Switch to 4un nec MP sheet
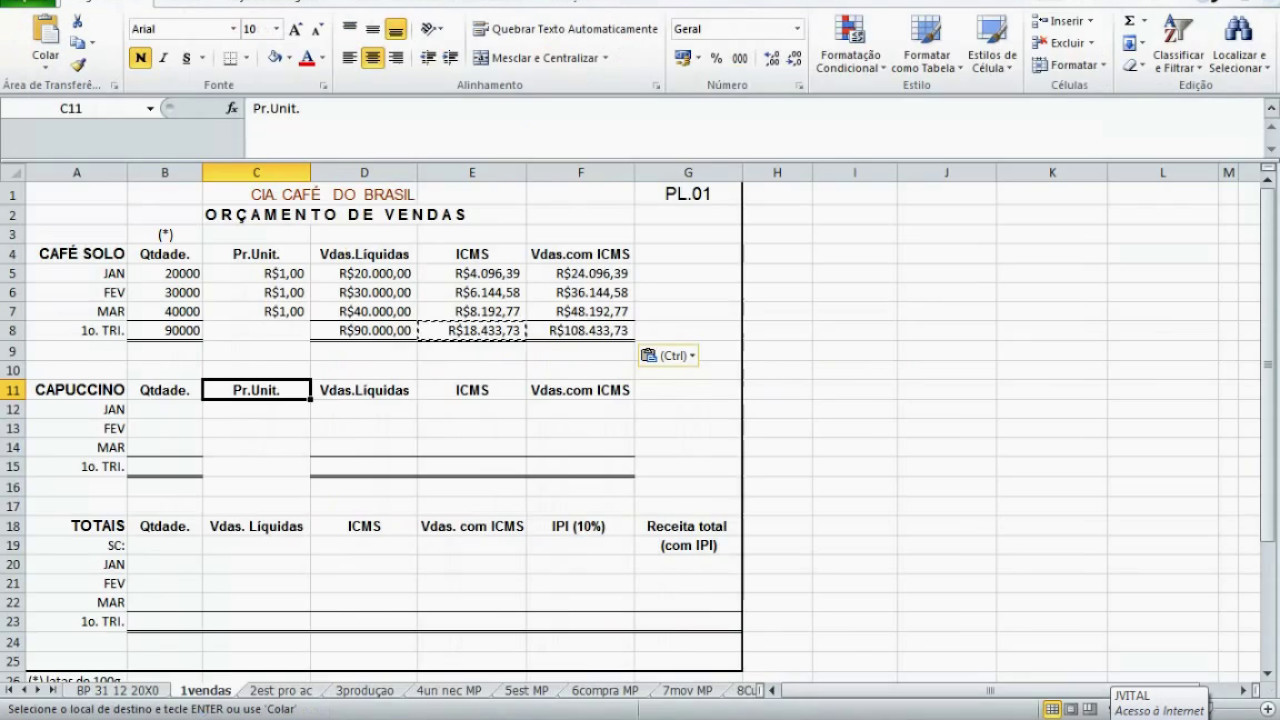1280x720 pixels. (x=449, y=691)
